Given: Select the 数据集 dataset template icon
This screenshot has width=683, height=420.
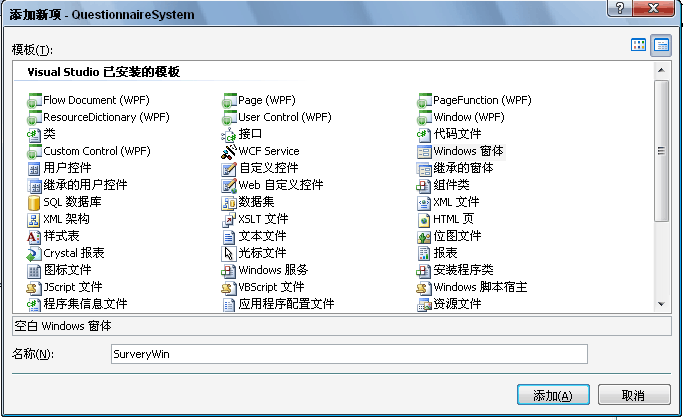Looking at the screenshot, I should [229, 203].
